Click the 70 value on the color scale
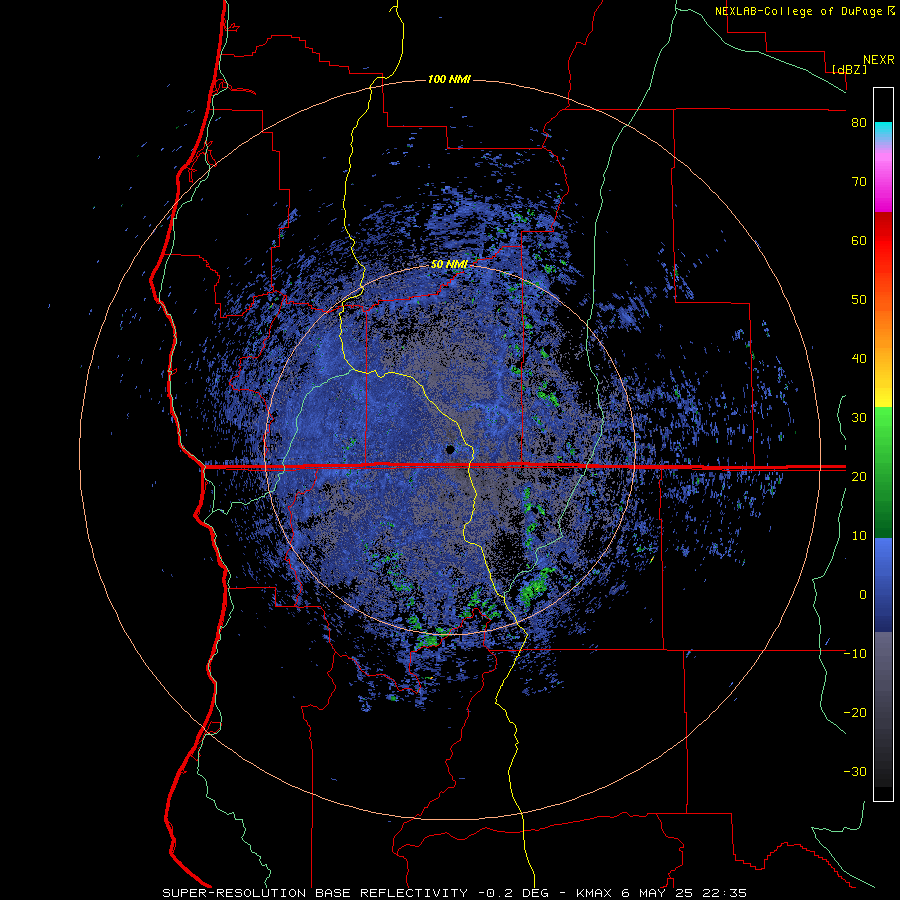Viewport: 900px width, 900px height. pos(859,182)
